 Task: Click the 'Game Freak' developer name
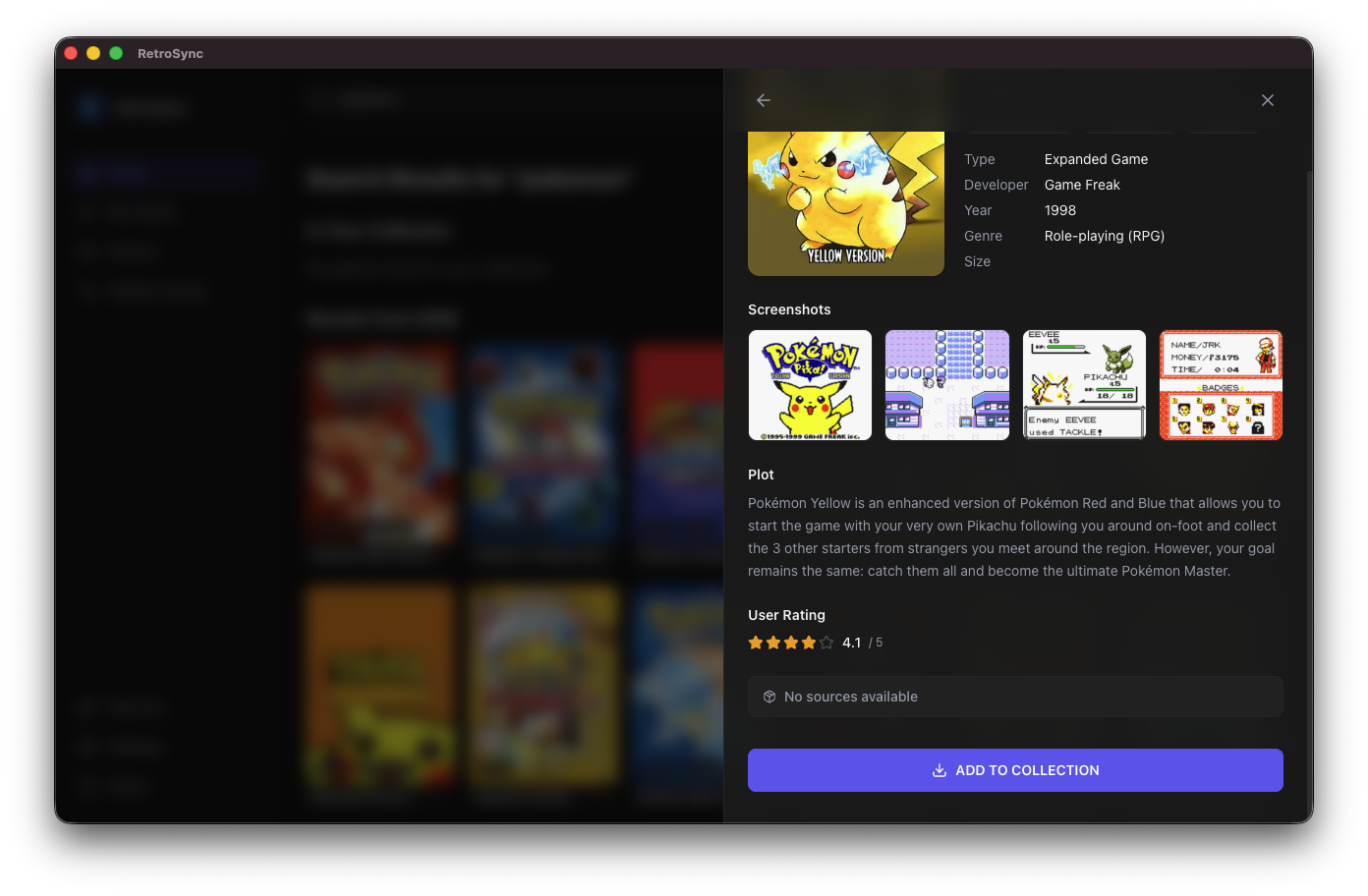1082,185
